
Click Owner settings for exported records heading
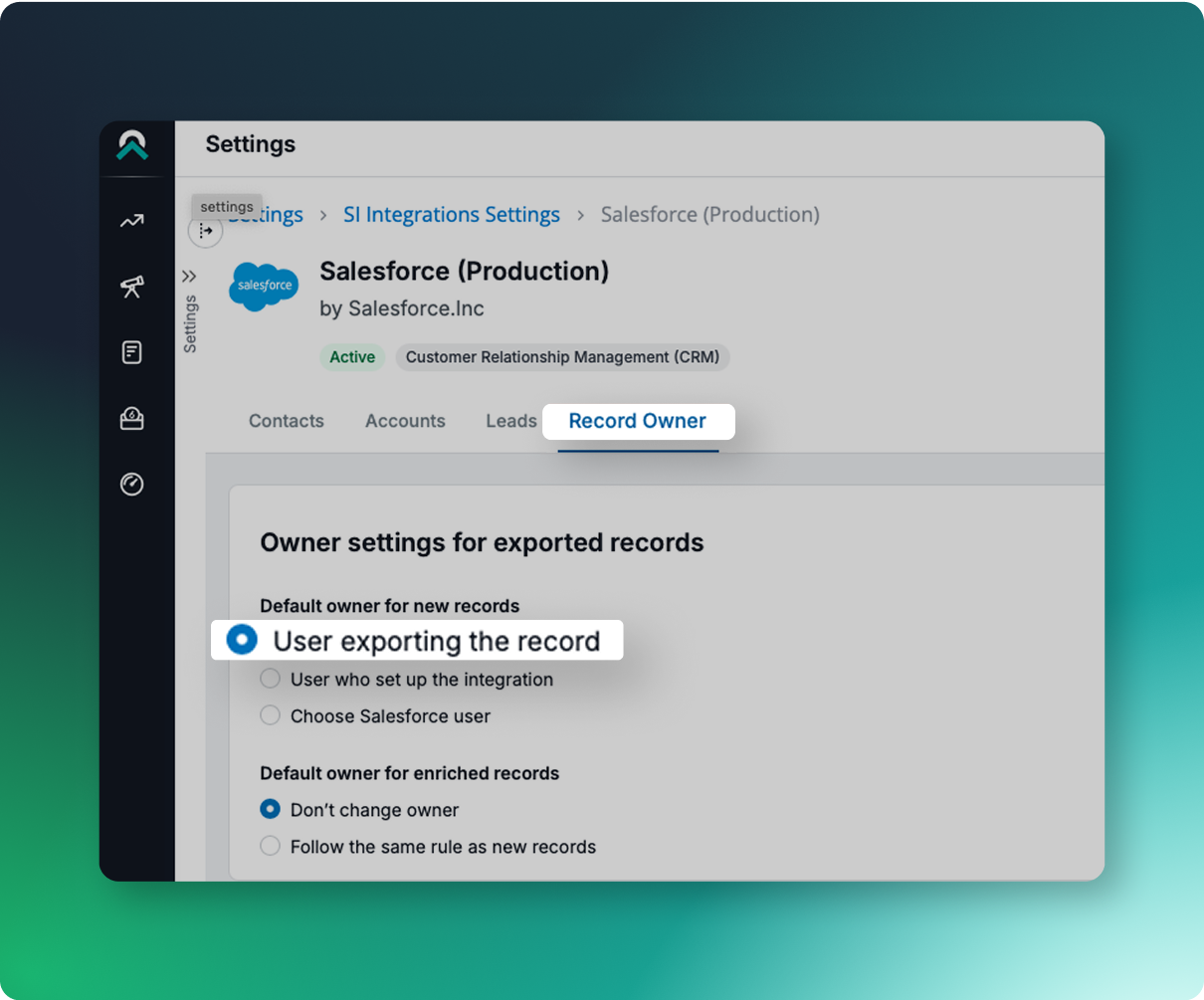coord(482,542)
